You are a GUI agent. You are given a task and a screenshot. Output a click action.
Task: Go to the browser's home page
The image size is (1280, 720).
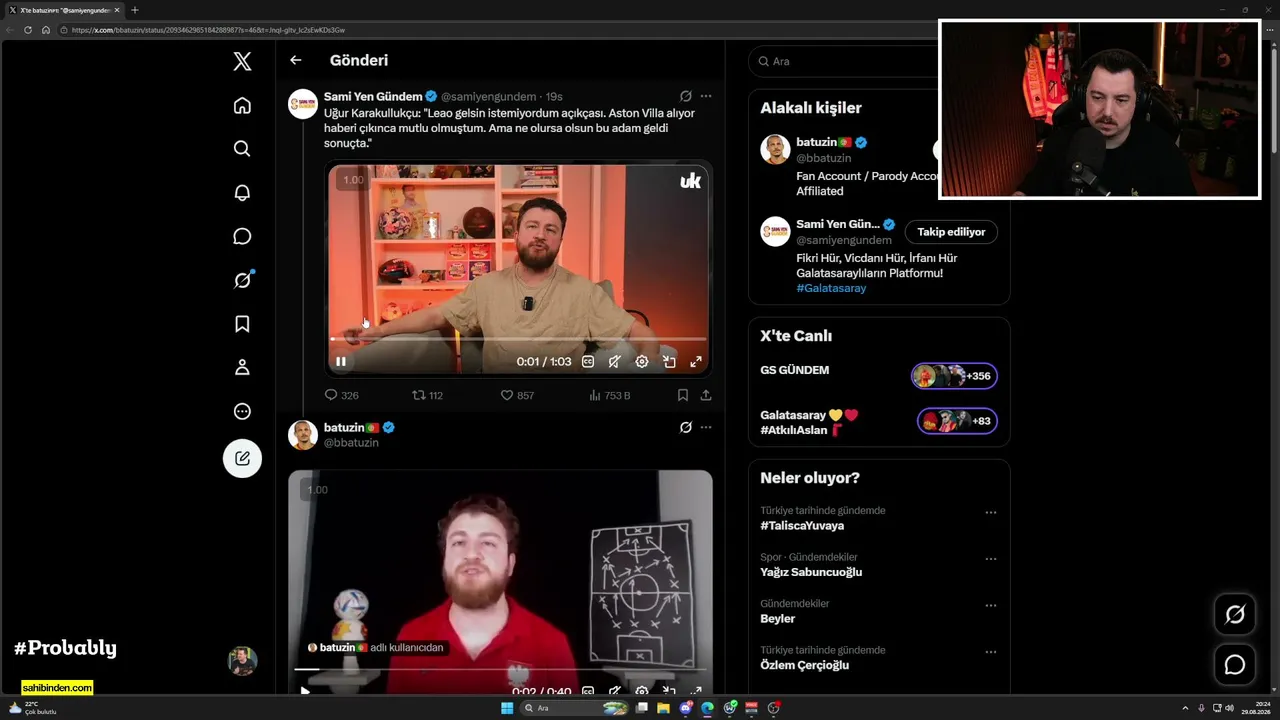pyautogui.click(x=46, y=30)
